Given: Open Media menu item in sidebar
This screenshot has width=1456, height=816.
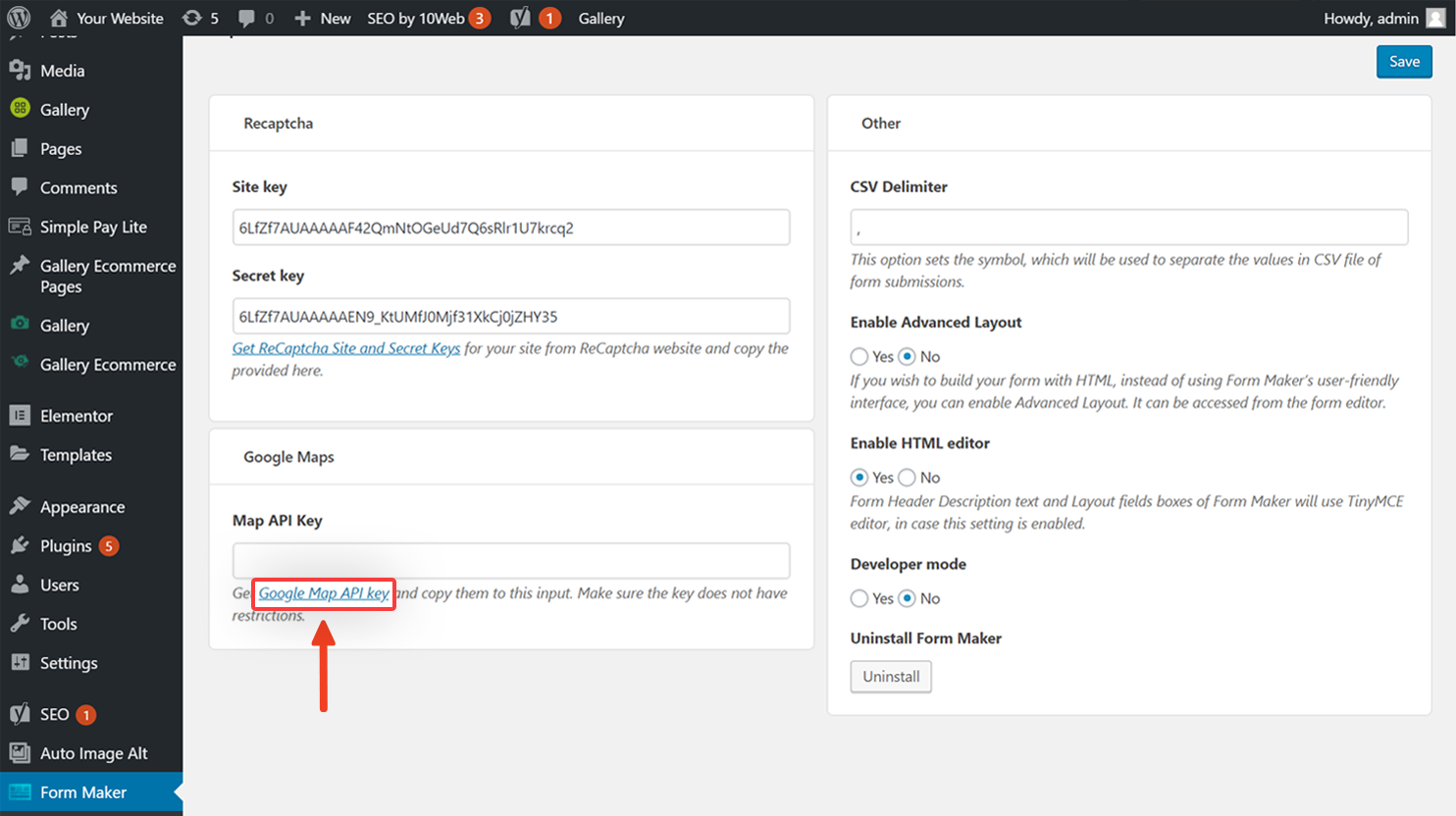Looking at the screenshot, I should [91, 71].
